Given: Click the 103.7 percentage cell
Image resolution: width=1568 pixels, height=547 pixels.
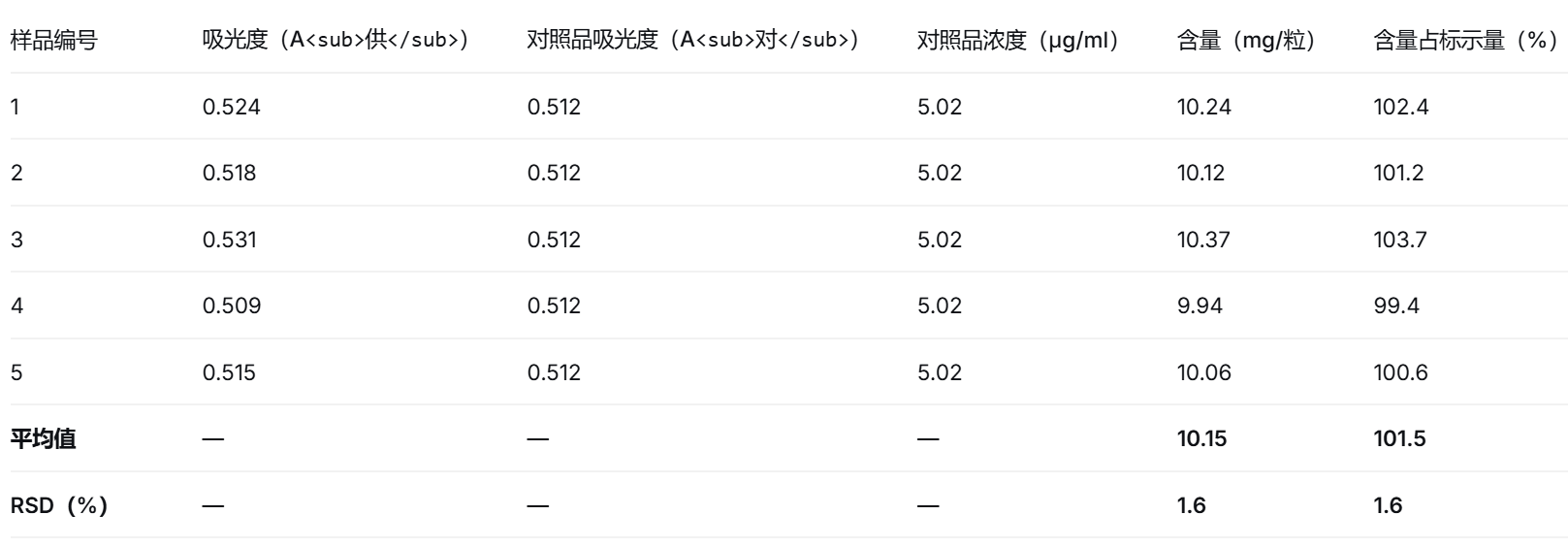Looking at the screenshot, I should pyautogui.click(x=1400, y=240).
